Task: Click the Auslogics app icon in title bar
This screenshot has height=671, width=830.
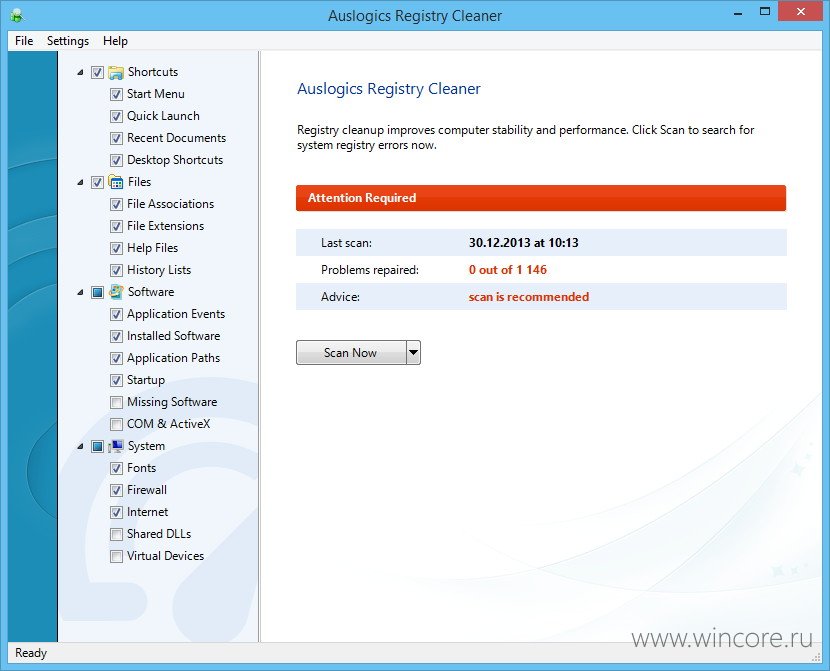Action: coord(17,15)
